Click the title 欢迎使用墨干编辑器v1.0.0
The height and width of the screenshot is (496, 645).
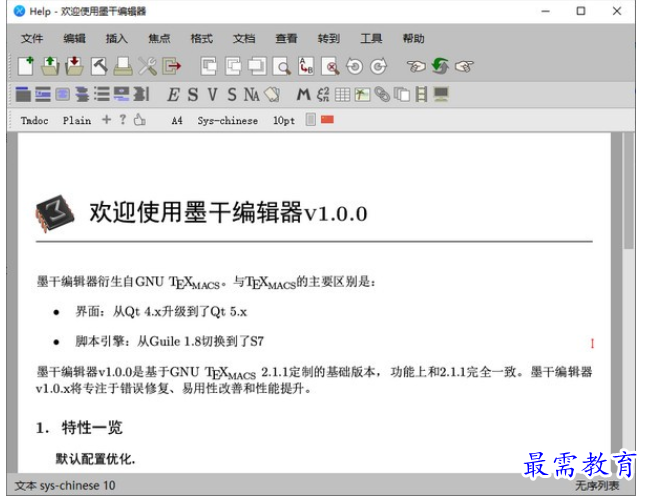coord(228,212)
